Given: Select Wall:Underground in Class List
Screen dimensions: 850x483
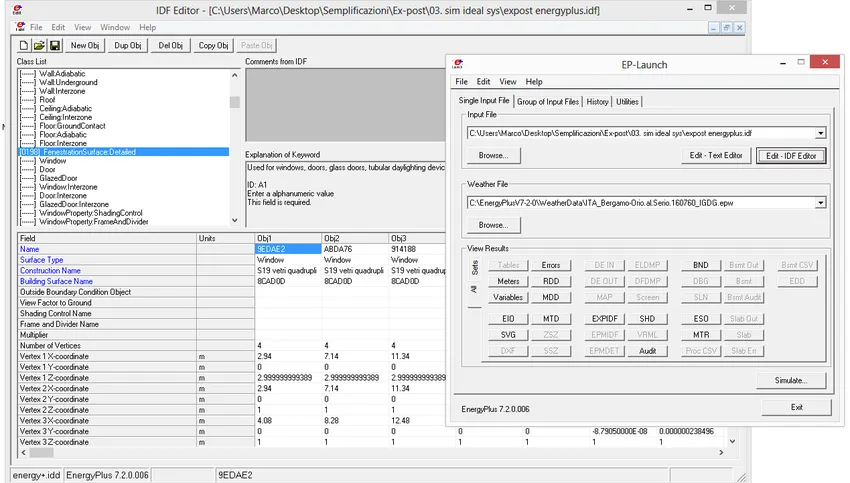Looking at the screenshot, I should click(68, 82).
